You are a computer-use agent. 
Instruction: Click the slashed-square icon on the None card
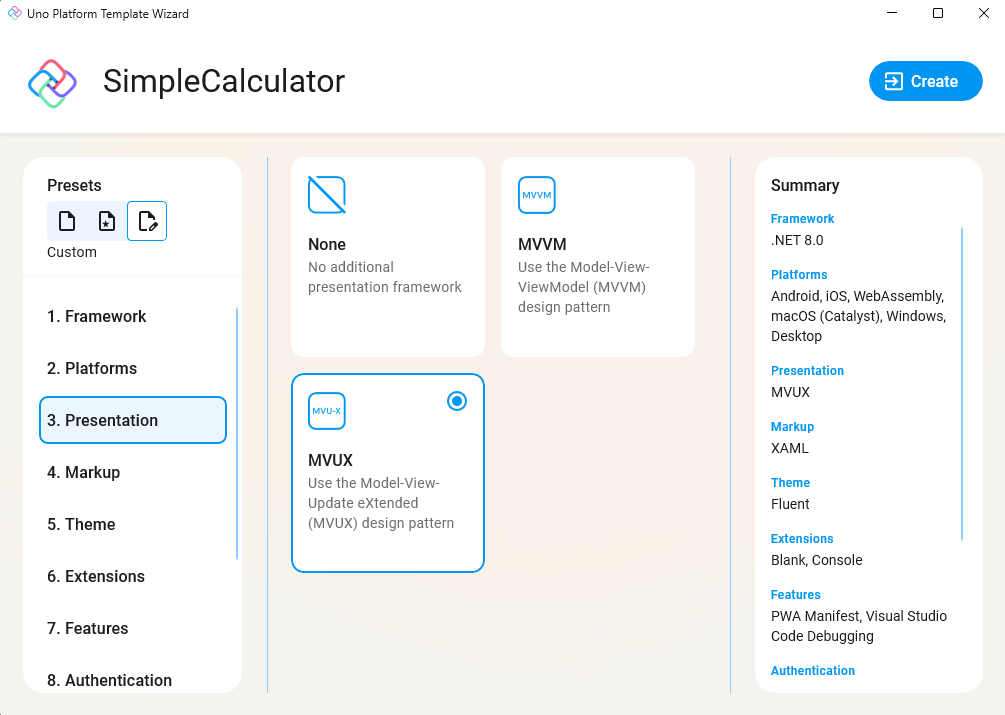(326, 194)
